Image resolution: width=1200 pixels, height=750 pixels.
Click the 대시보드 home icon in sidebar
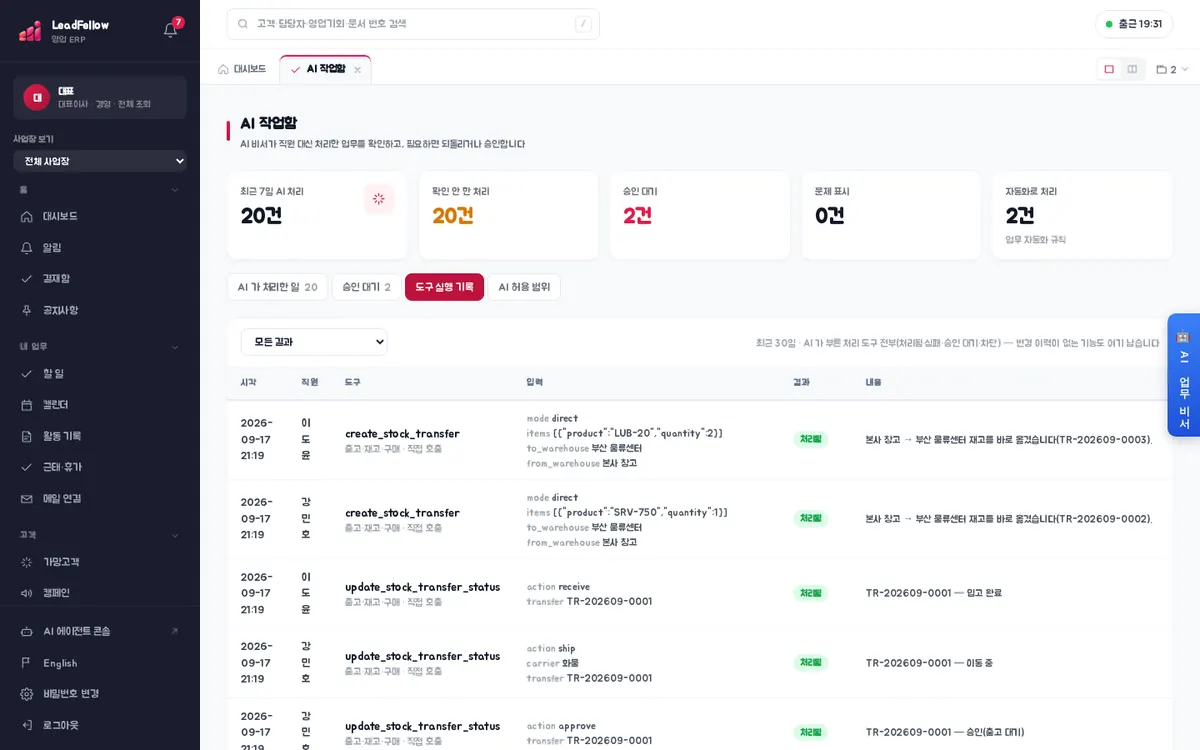click(x=27, y=216)
